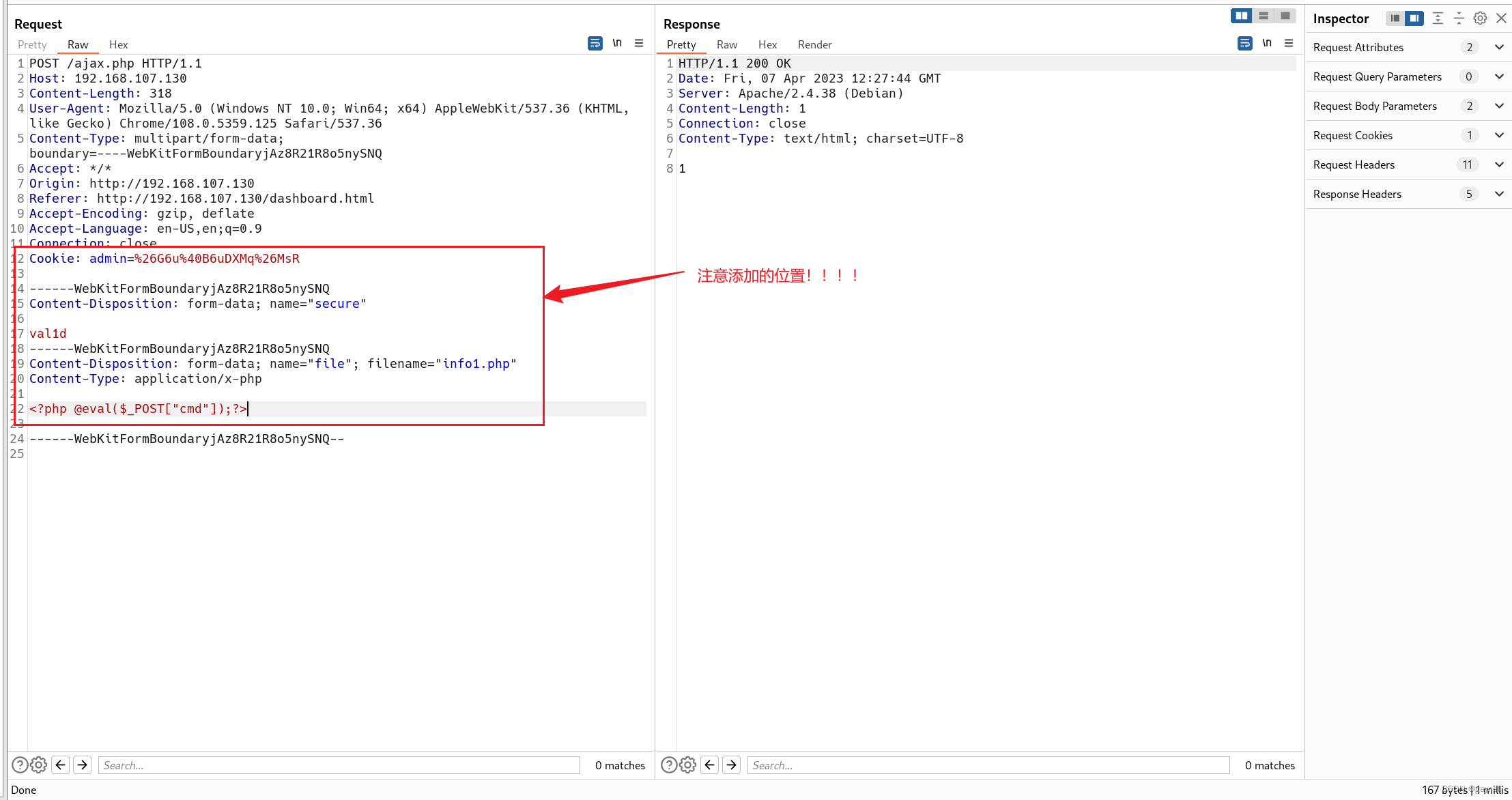
Task: Open Inspector settings gear
Action: tap(1480, 18)
